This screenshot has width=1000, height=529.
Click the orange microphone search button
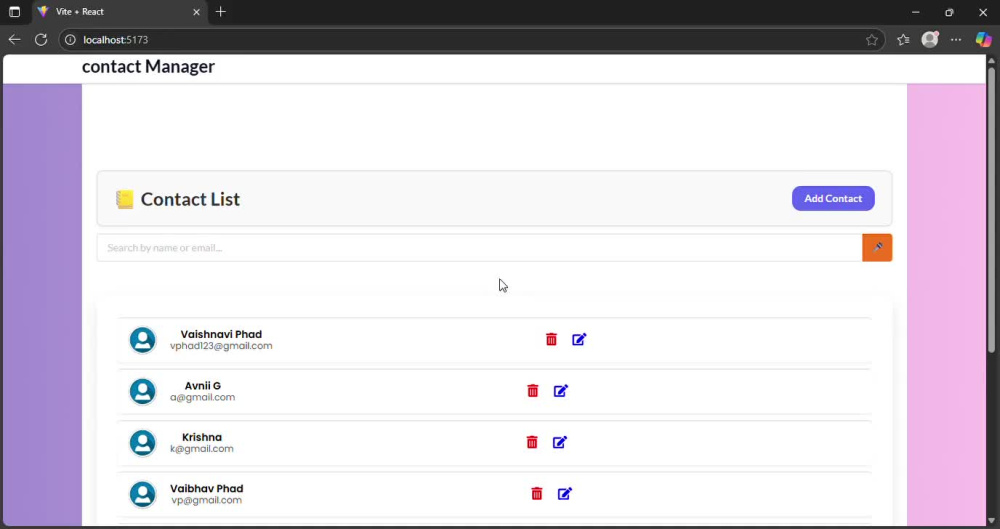point(877,248)
